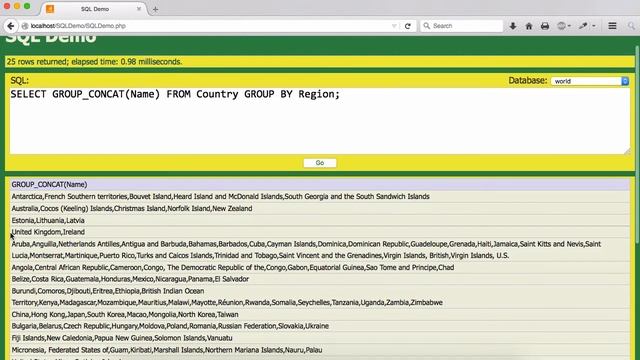The width and height of the screenshot is (640, 360).
Task: Click the text area resize handle corner
Action: click(x=627, y=151)
